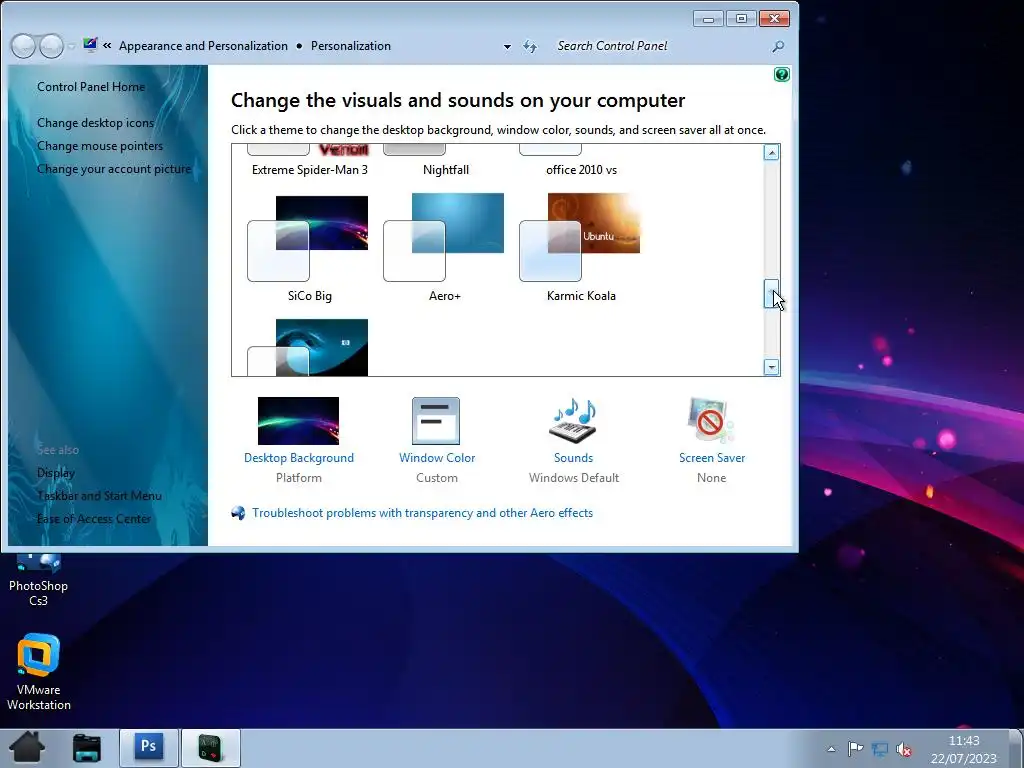Click the network tray icon
The width and height of the screenshot is (1024, 768).
pyautogui.click(x=880, y=749)
